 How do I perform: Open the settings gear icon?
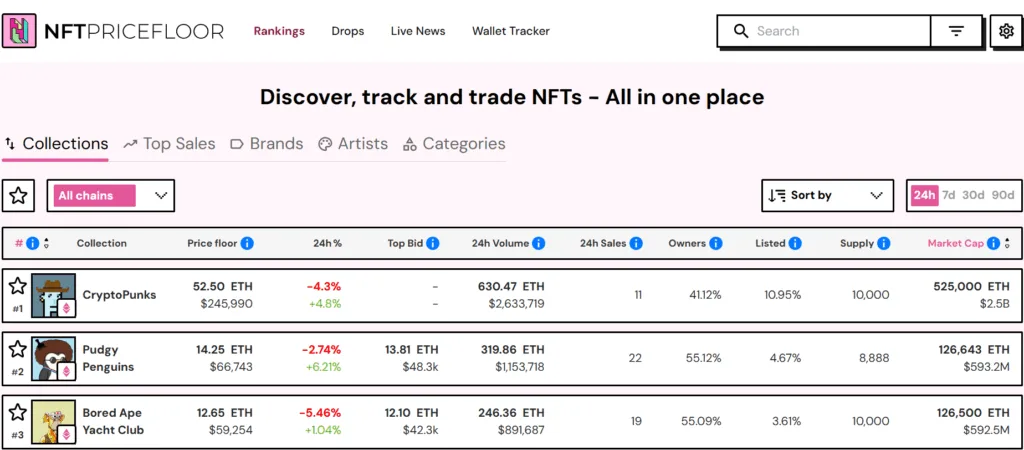1006,31
